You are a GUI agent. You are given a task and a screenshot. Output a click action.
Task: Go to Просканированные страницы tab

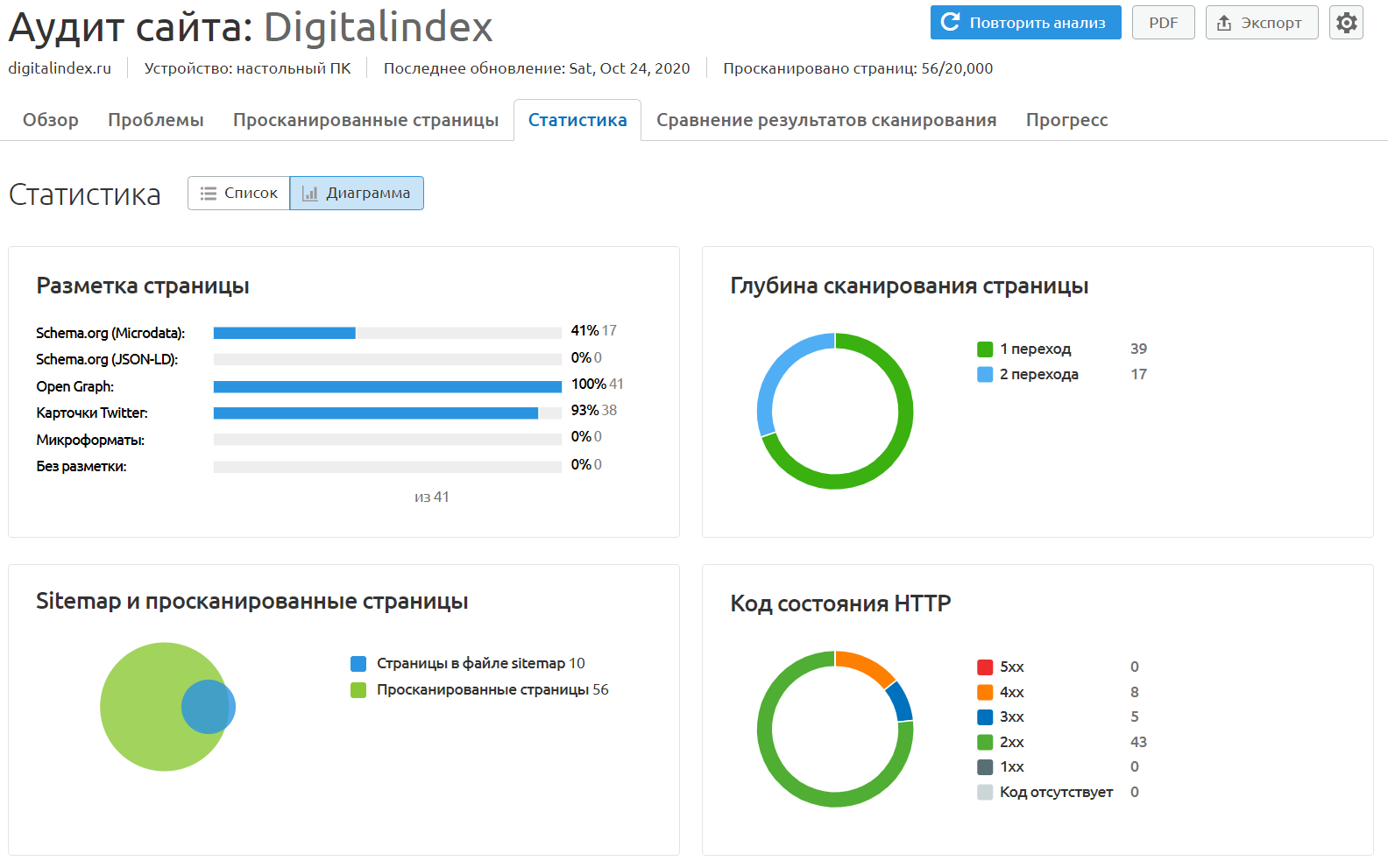(365, 120)
